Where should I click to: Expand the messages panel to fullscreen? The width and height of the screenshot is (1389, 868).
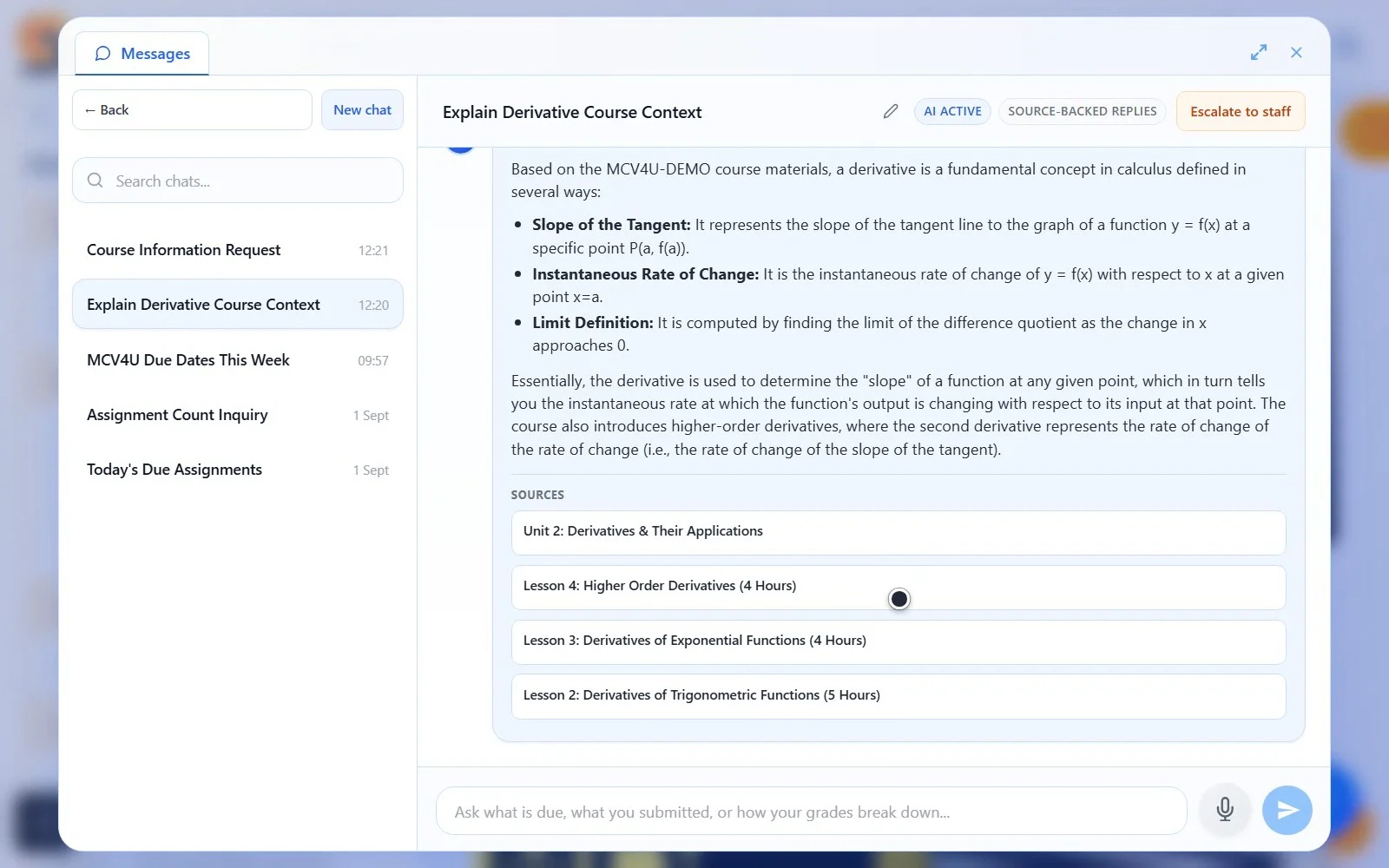[x=1259, y=53]
